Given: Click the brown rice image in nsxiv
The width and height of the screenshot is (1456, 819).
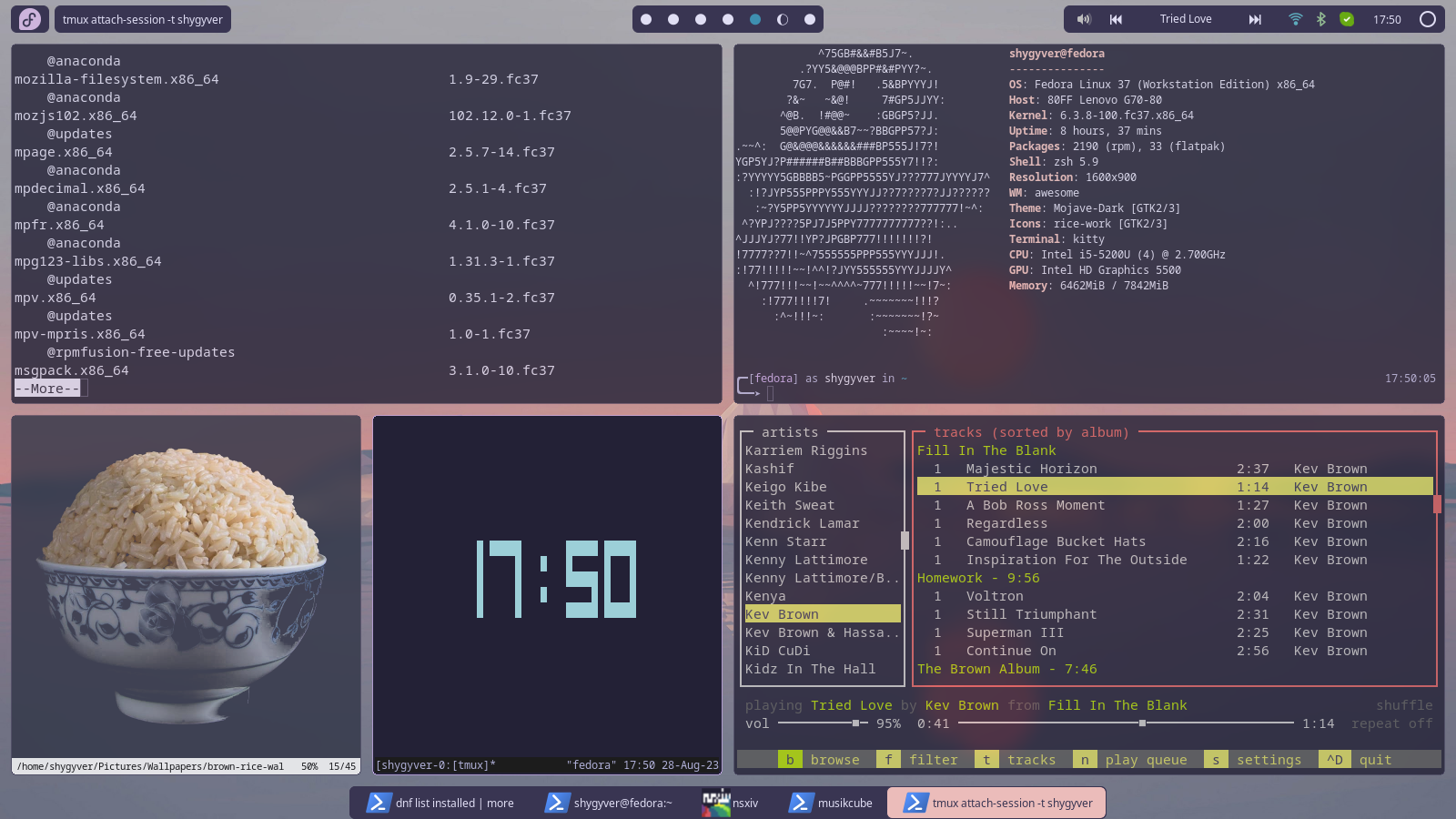Looking at the screenshot, I should pos(186,587).
